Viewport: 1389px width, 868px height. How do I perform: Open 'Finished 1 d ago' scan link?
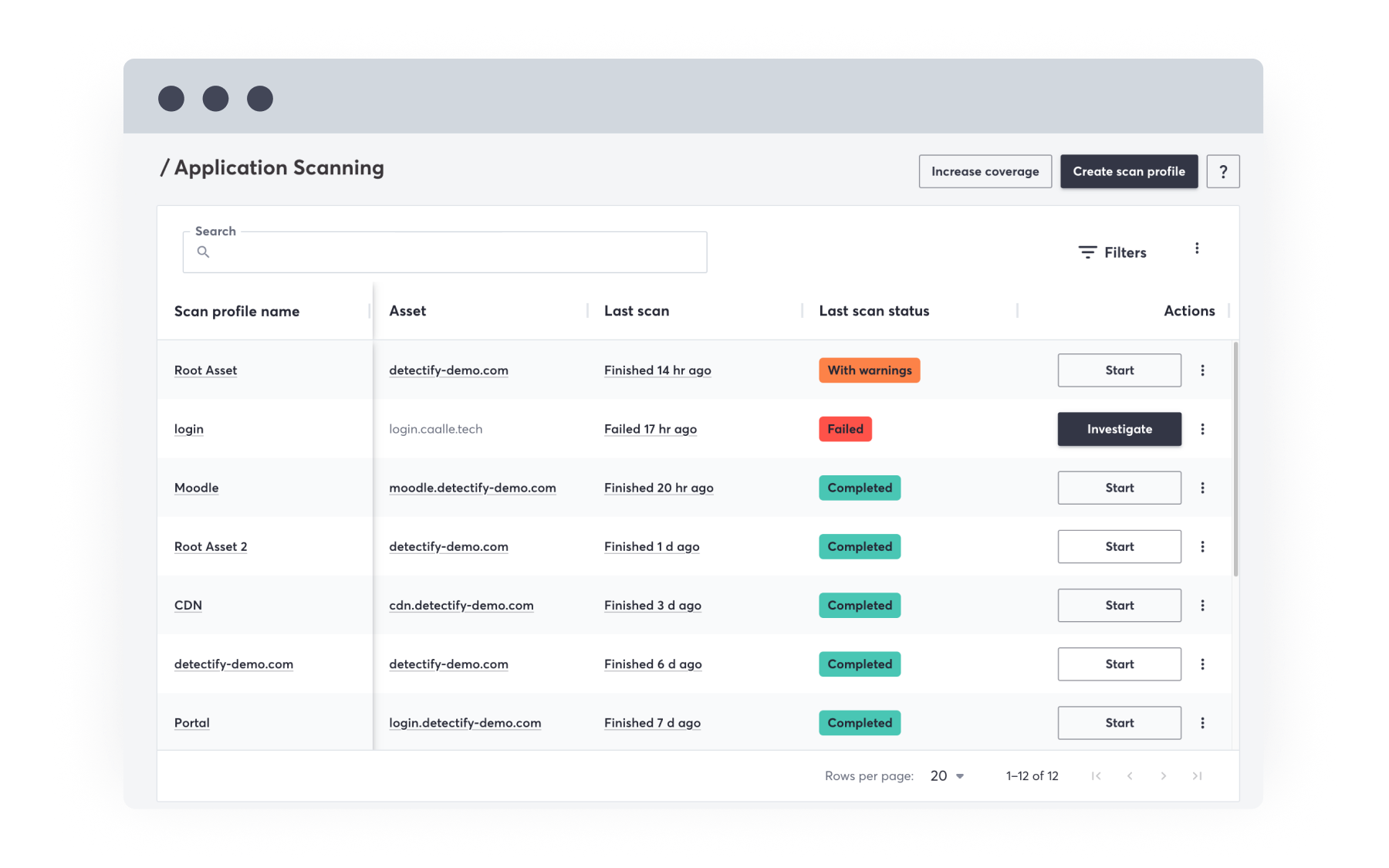click(652, 546)
